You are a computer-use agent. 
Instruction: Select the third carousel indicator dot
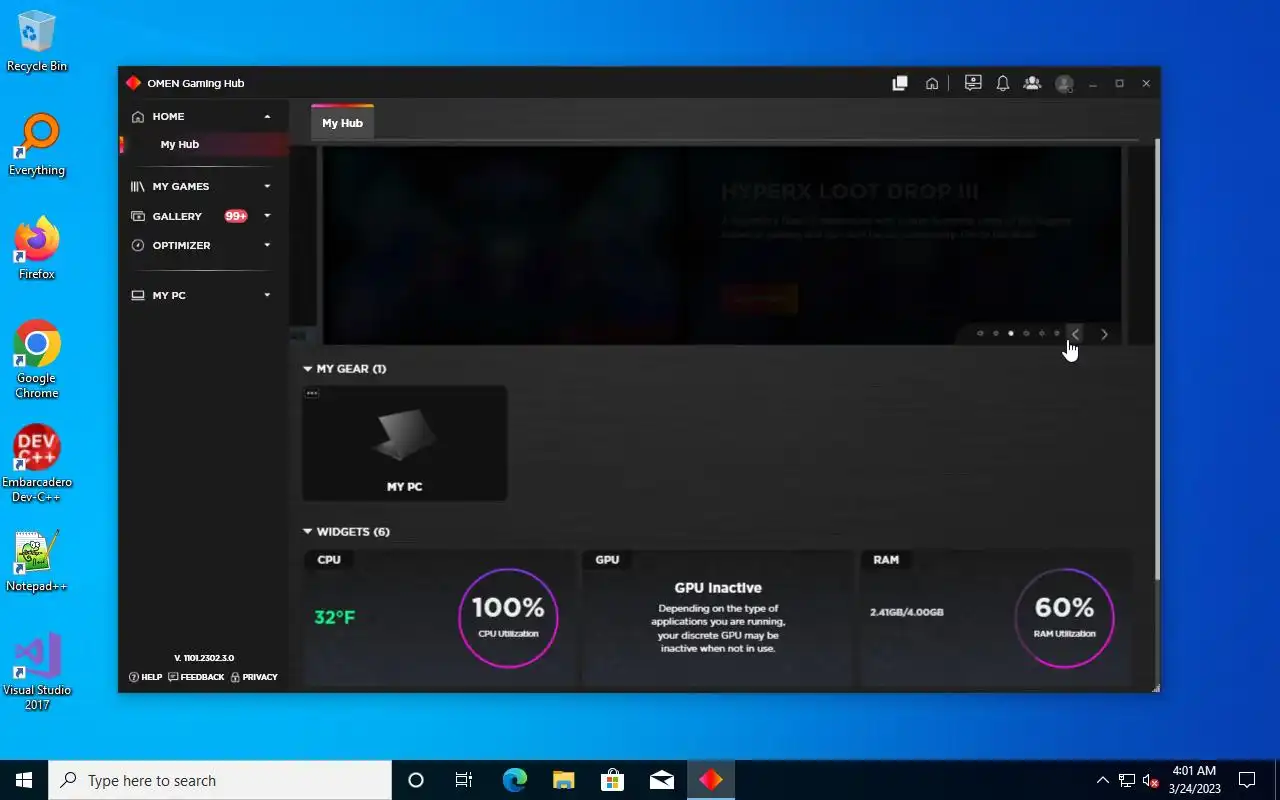[1011, 334]
